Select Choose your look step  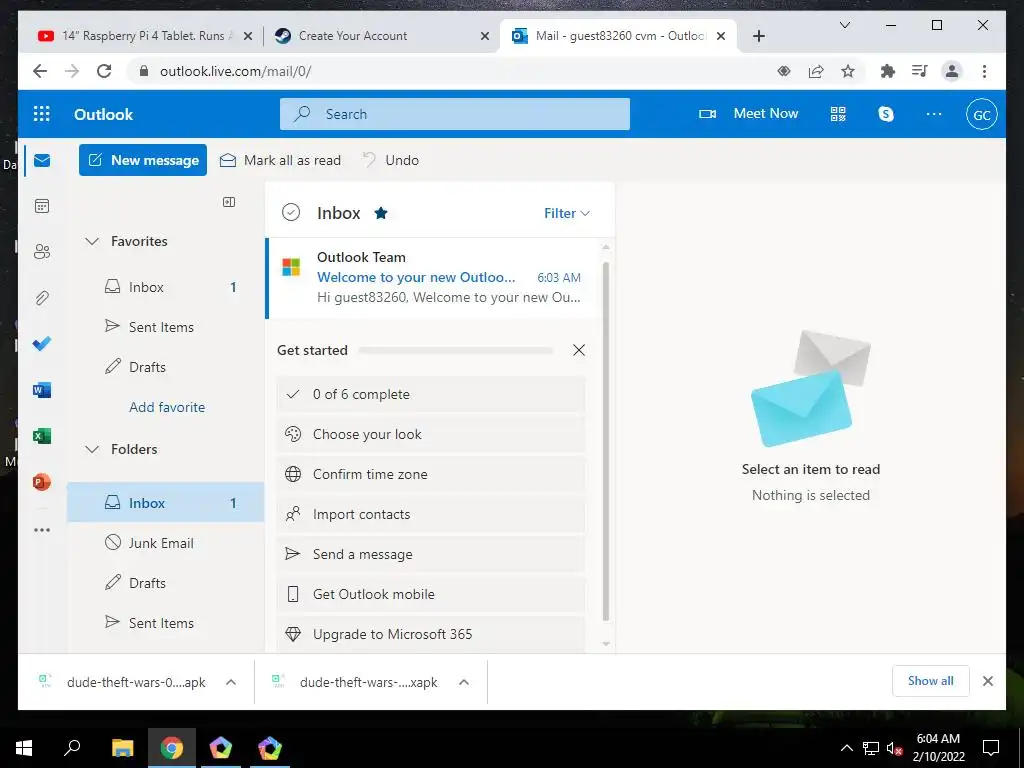[x=431, y=434]
